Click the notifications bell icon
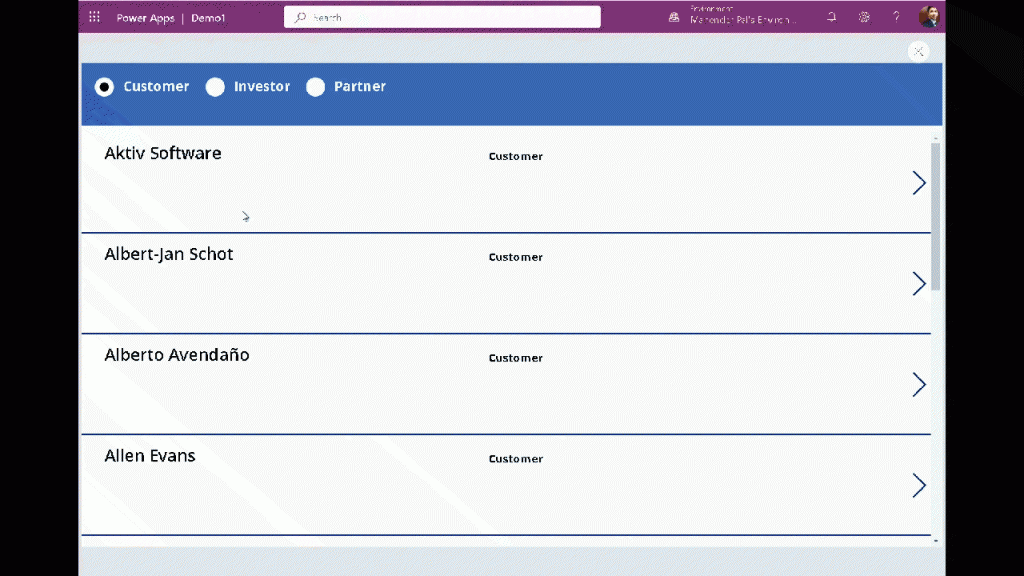Viewport: 1024px width, 576px height. pos(831,18)
